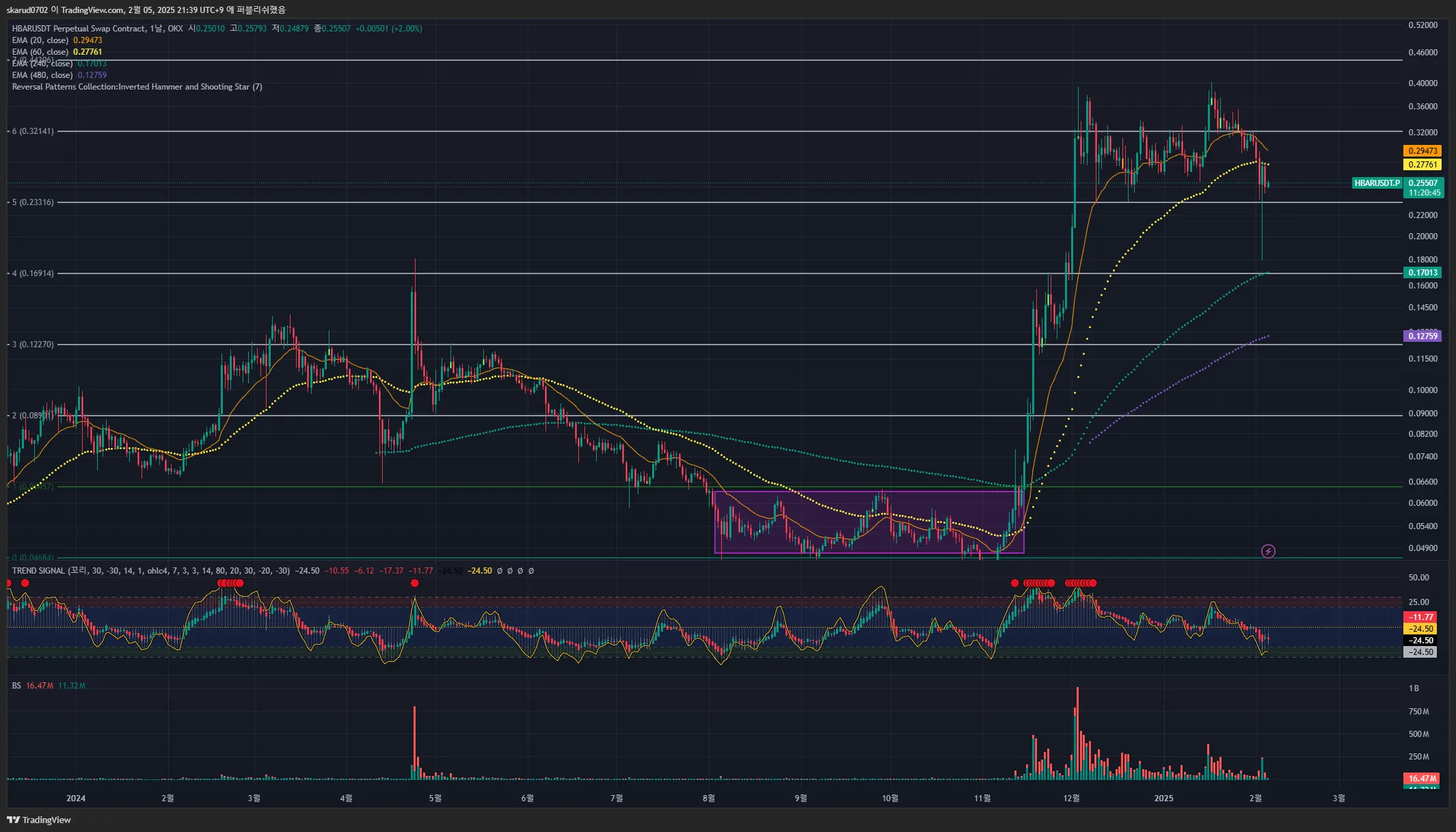Click the 9월 label on the time axis
Viewport: 1456px width, 832px height.
(x=800, y=799)
